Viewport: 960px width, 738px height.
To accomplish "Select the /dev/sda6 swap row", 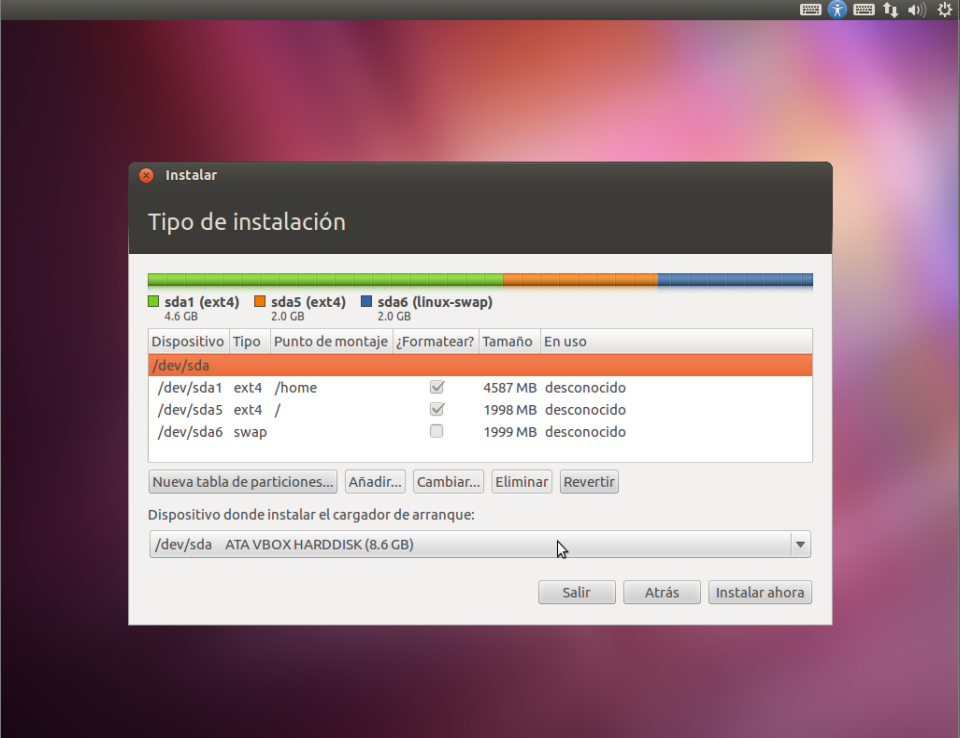I will tap(480, 431).
